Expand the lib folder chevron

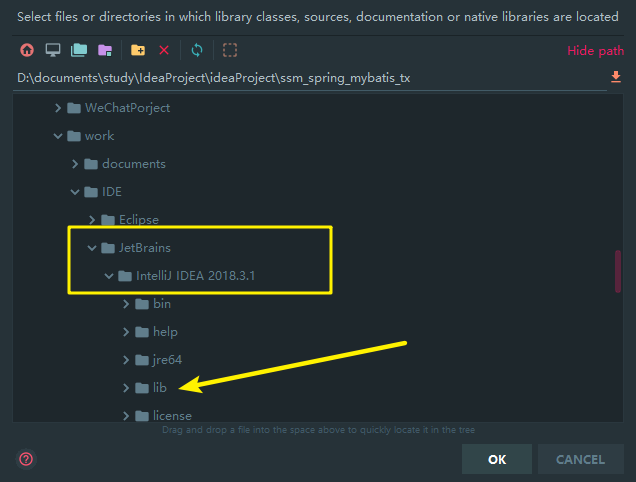126,388
